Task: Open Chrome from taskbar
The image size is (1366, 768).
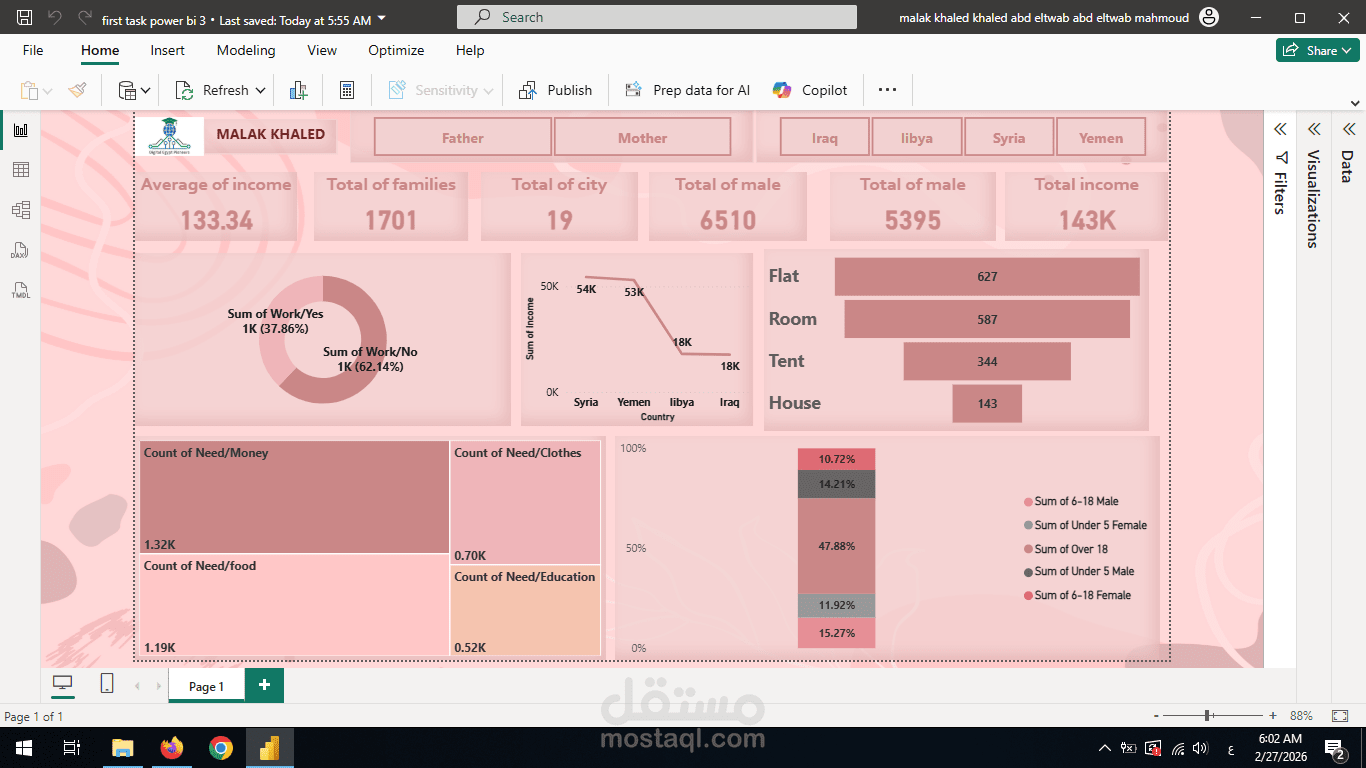Action: click(x=221, y=748)
